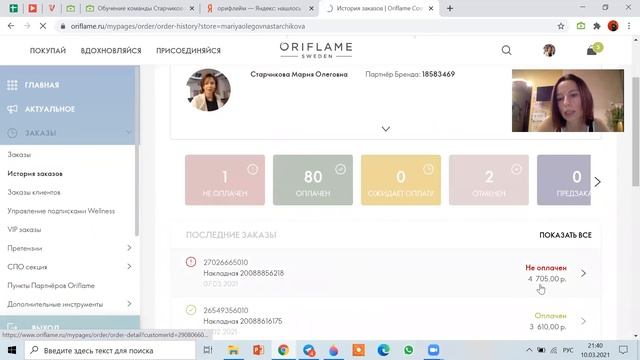Click profile photo of Старчикова
This screenshot has width=640, height=360.
tap(208, 89)
